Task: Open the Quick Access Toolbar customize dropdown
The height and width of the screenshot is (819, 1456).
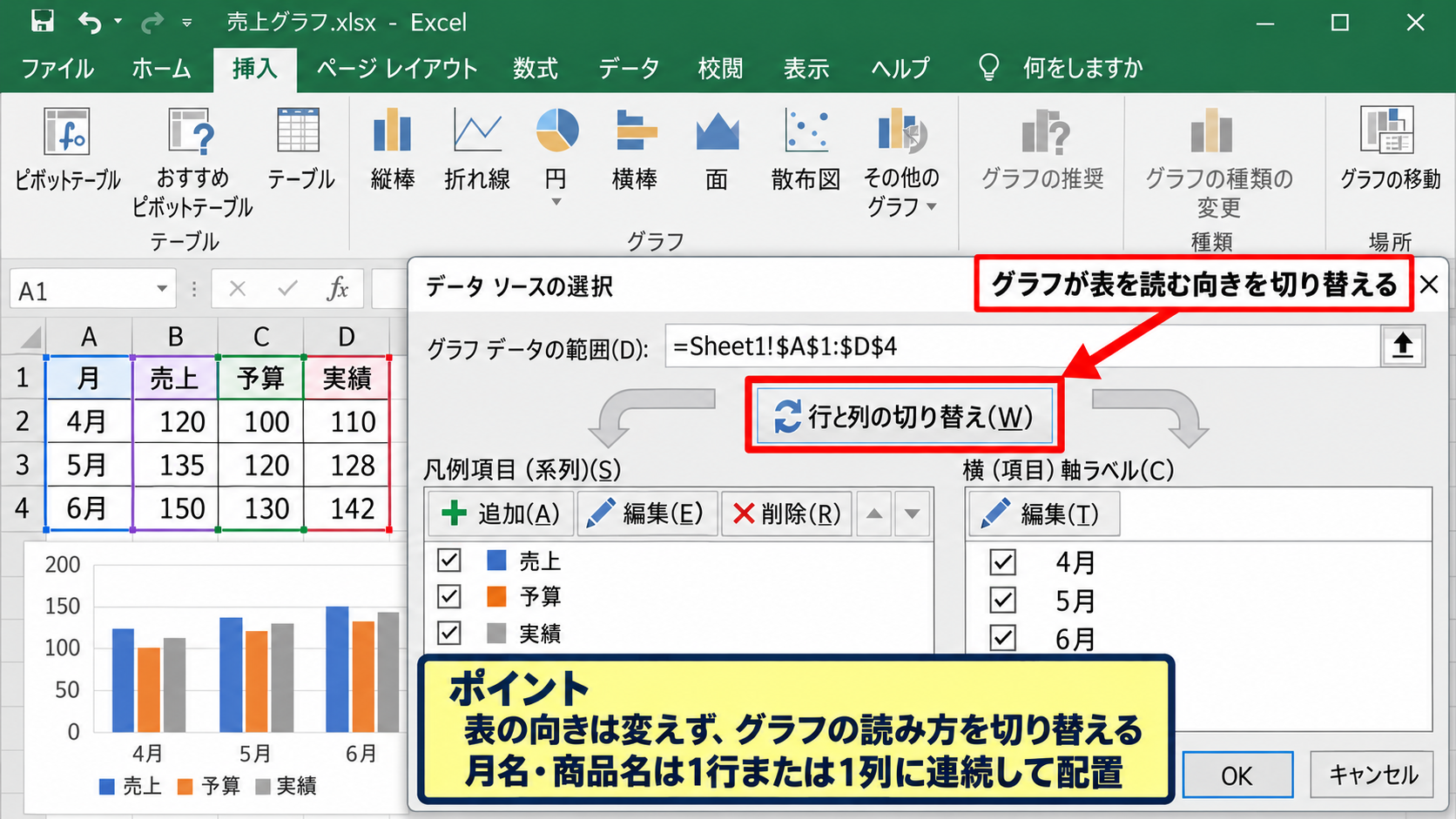Action: (187, 23)
